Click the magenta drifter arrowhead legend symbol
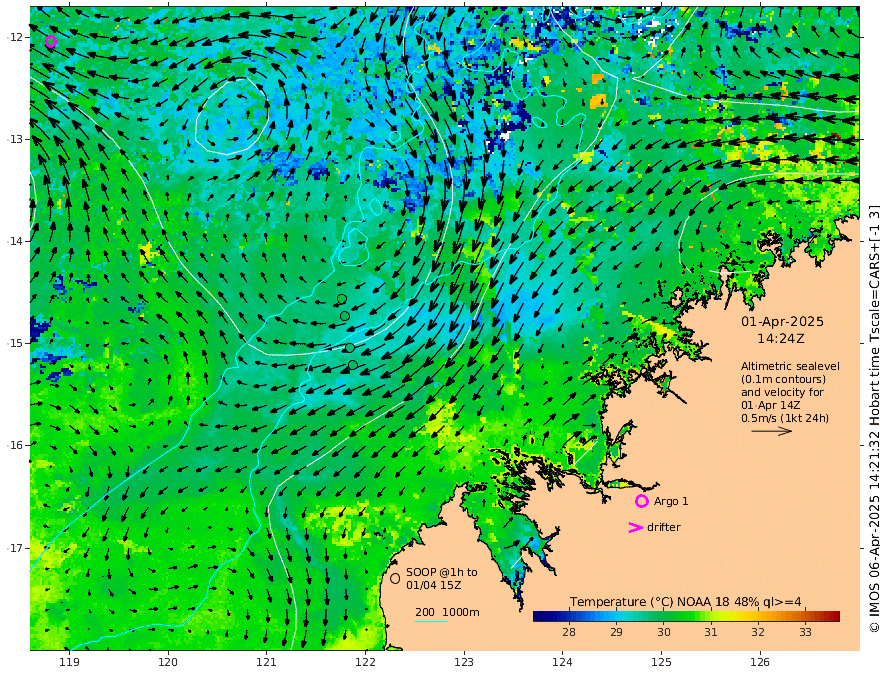 click(x=635, y=527)
